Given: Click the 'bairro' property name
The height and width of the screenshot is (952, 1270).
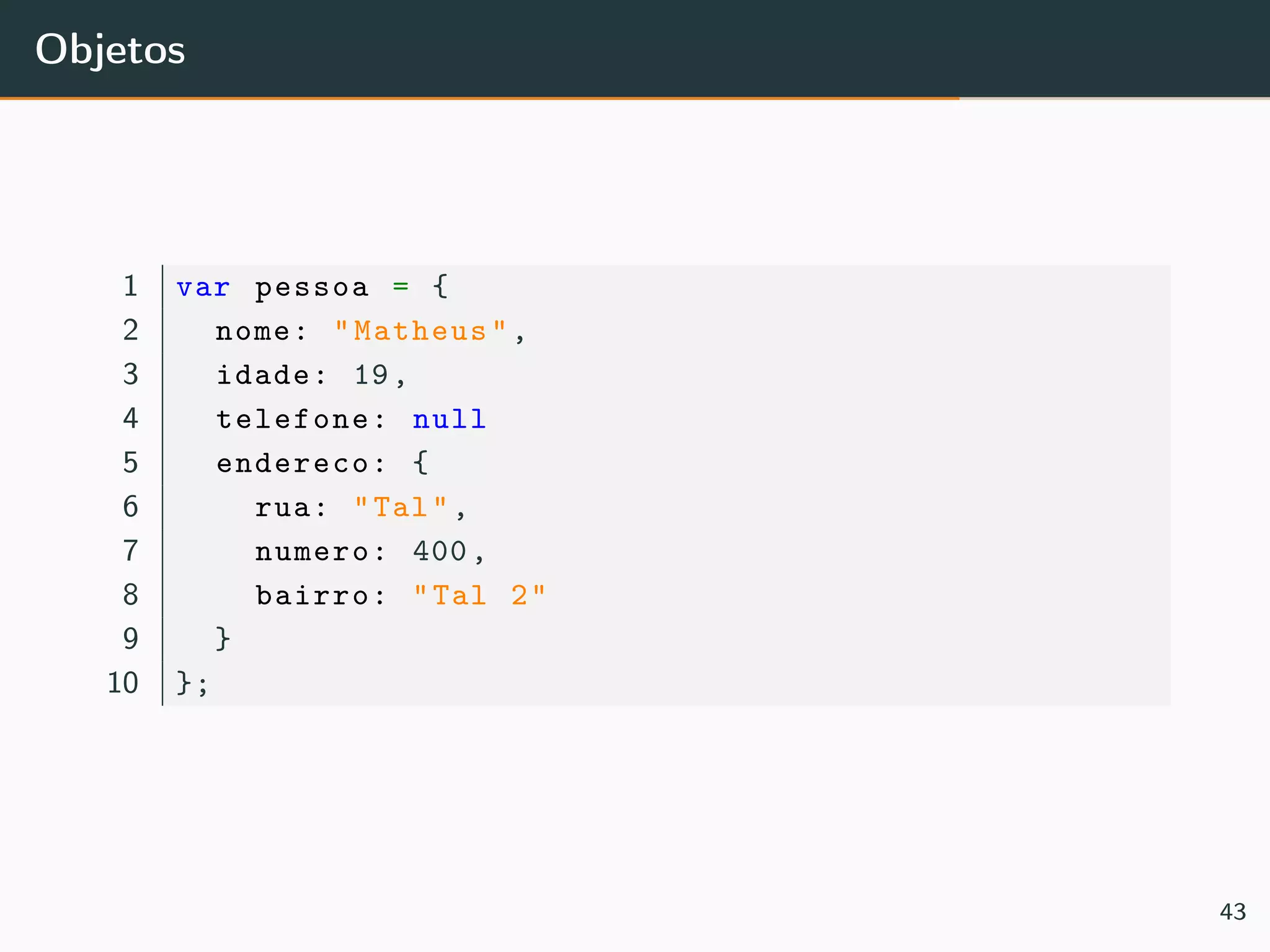Looking at the screenshot, I should click(312, 596).
